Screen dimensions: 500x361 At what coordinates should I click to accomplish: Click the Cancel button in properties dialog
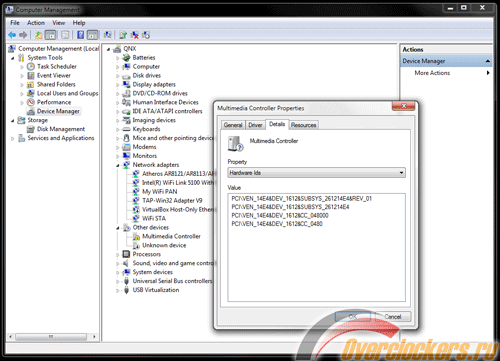pyautogui.click(x=393, y=316)
